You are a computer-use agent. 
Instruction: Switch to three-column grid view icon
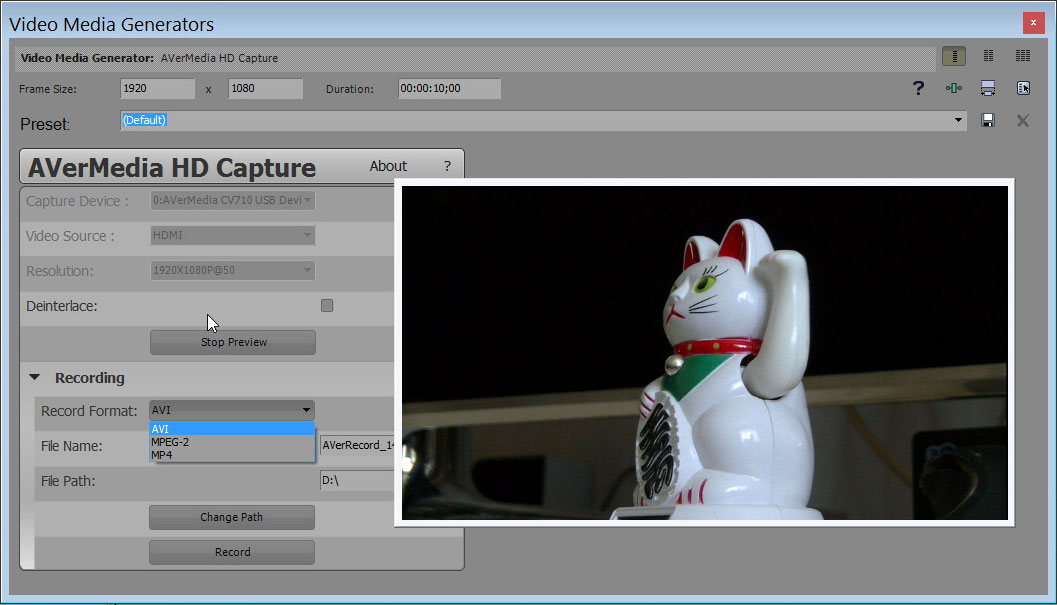click(x=1023, y=56)
